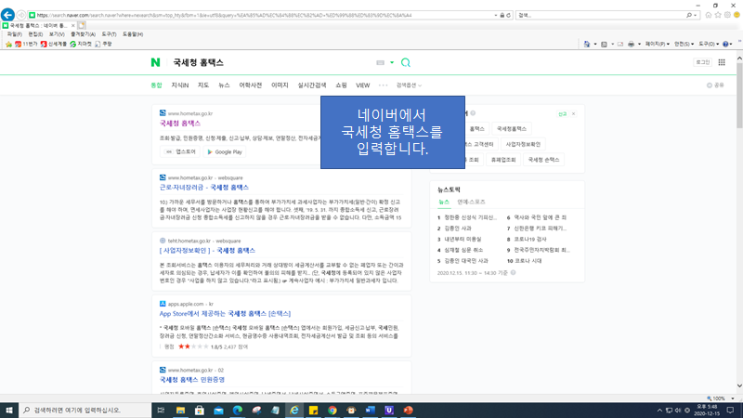
Task: Open the 페이지(P) page dropdown
Action: coord(657,44)
